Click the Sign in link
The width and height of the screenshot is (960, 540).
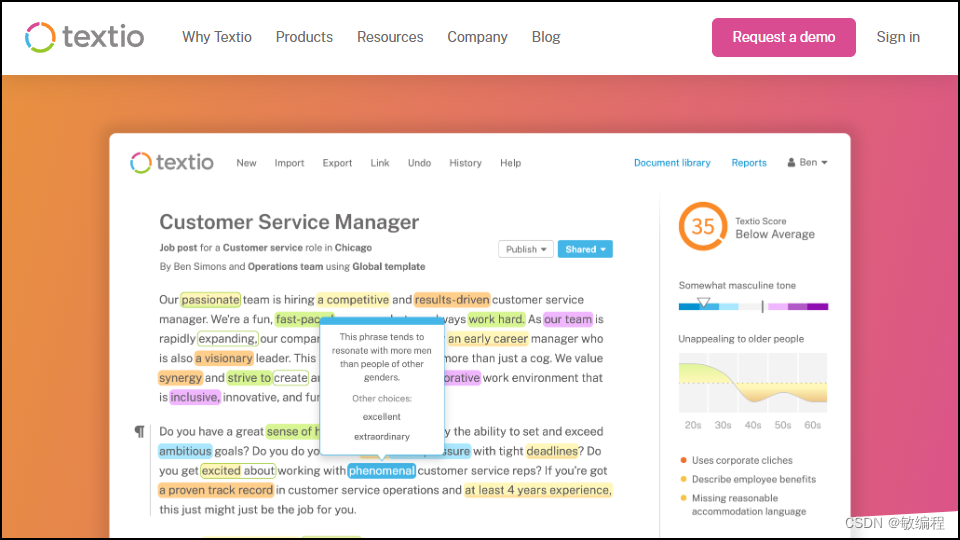tap(898, 37)
